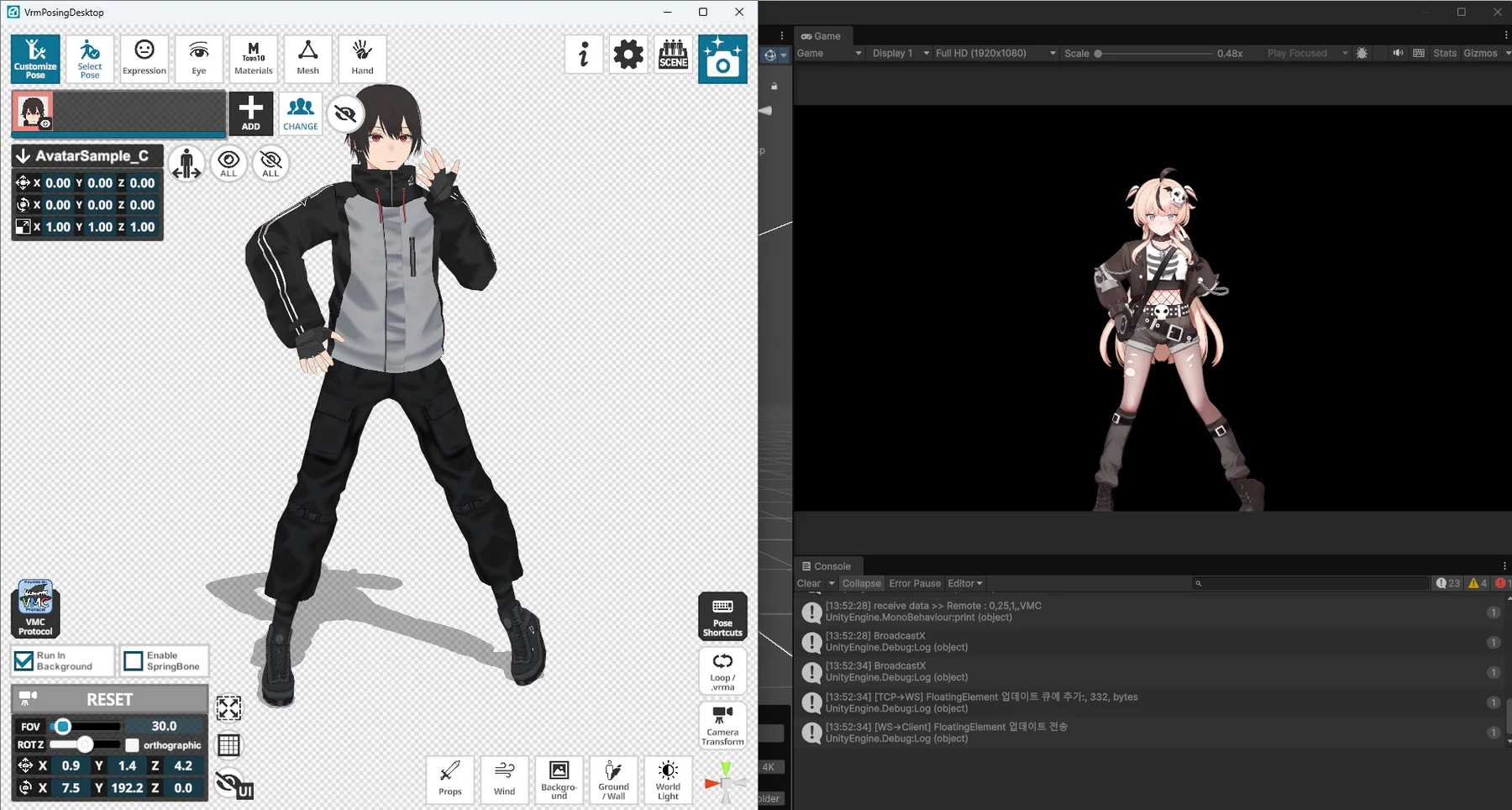The height and width of the screenshot is (810, 1512).
Task: Open Pose Shortcuts
Action: pos(722,617)
